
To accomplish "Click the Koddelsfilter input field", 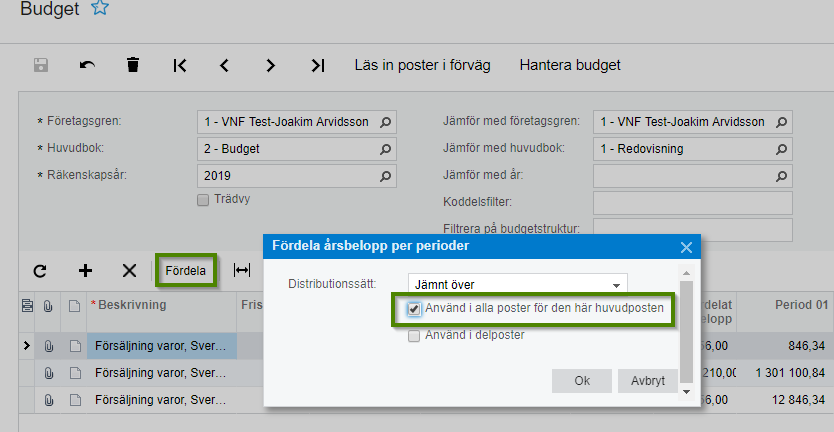I will (x=692, y=203).
